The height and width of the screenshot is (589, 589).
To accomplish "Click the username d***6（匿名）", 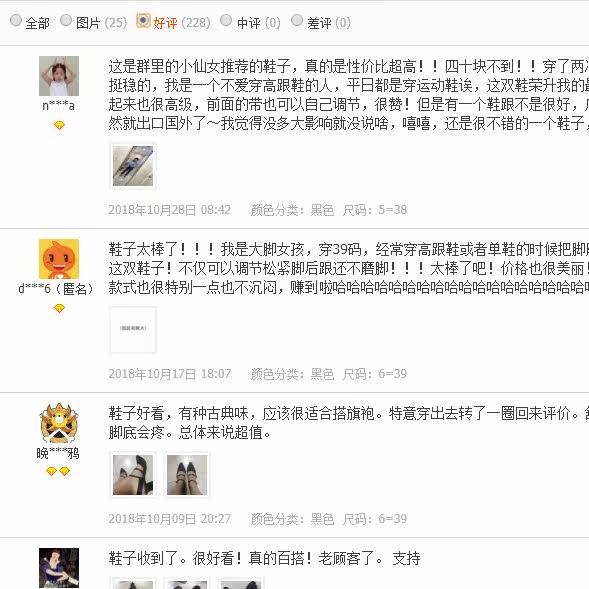I will (x=56, y=288).
